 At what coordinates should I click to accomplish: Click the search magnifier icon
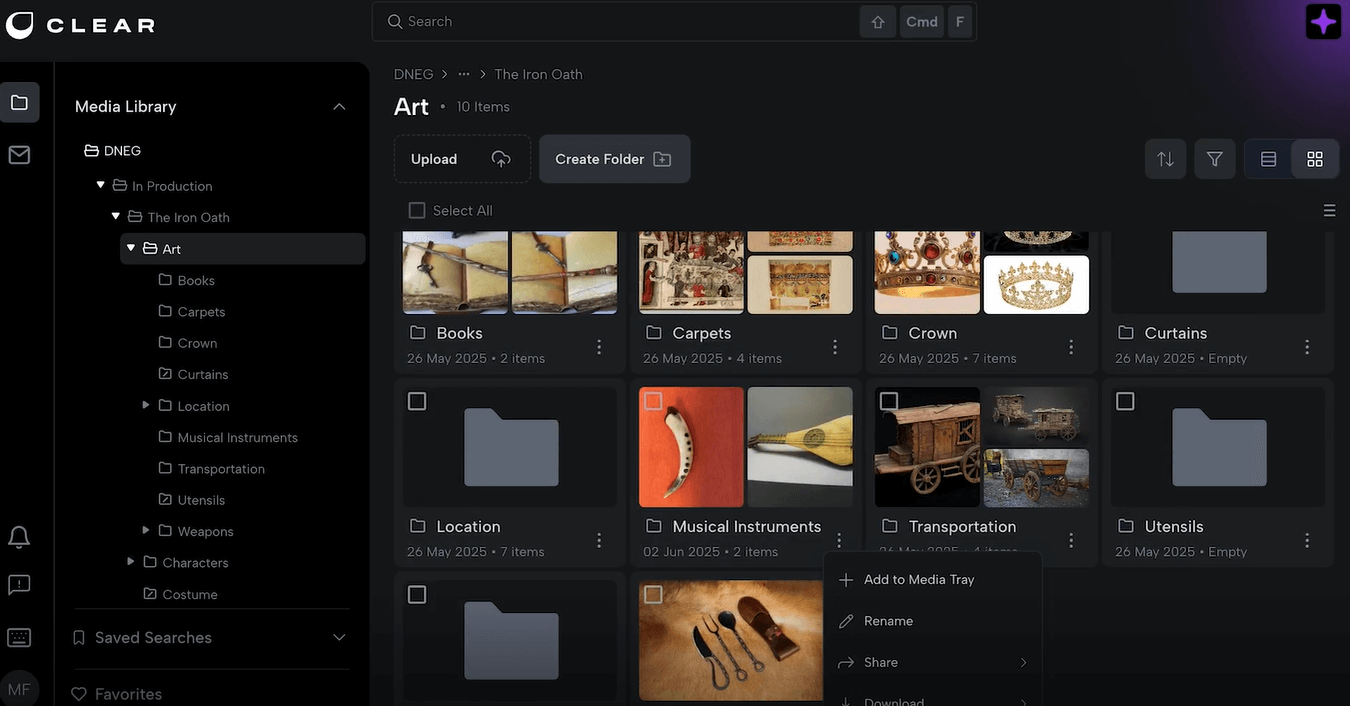tap(395, 21)
